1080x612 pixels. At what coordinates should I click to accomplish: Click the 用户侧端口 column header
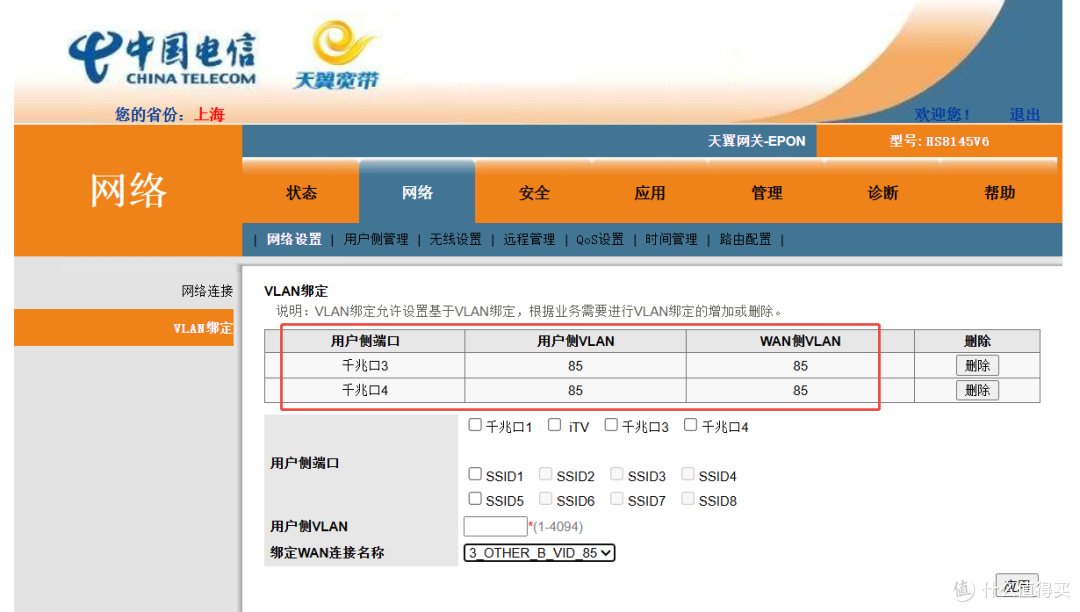[x=365, y=341]
